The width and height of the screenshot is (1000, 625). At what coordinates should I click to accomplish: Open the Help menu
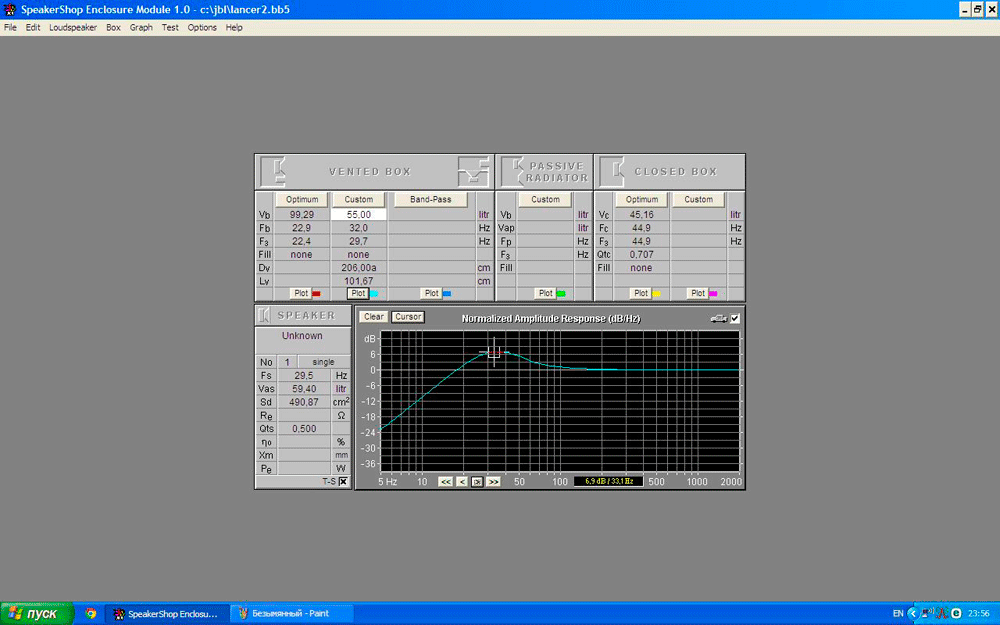point(234,27)
